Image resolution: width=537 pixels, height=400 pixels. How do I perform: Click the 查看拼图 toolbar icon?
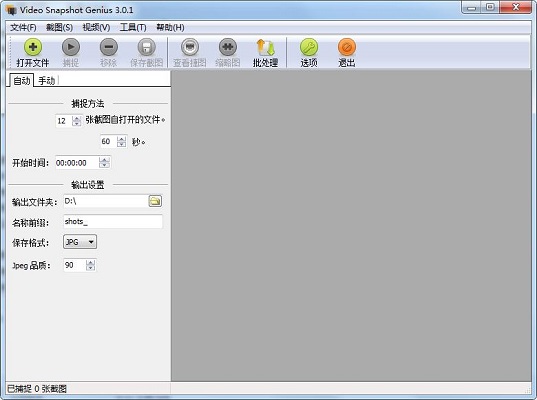click(x=190, y=47)
